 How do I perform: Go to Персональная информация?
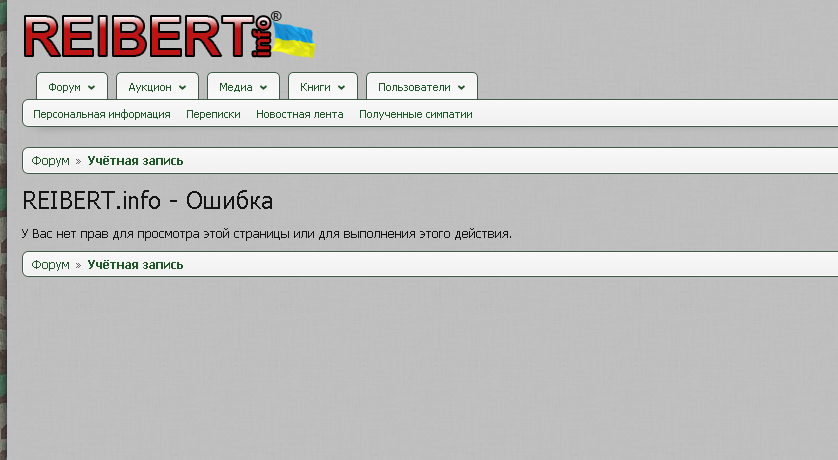[x=102, y=114]
